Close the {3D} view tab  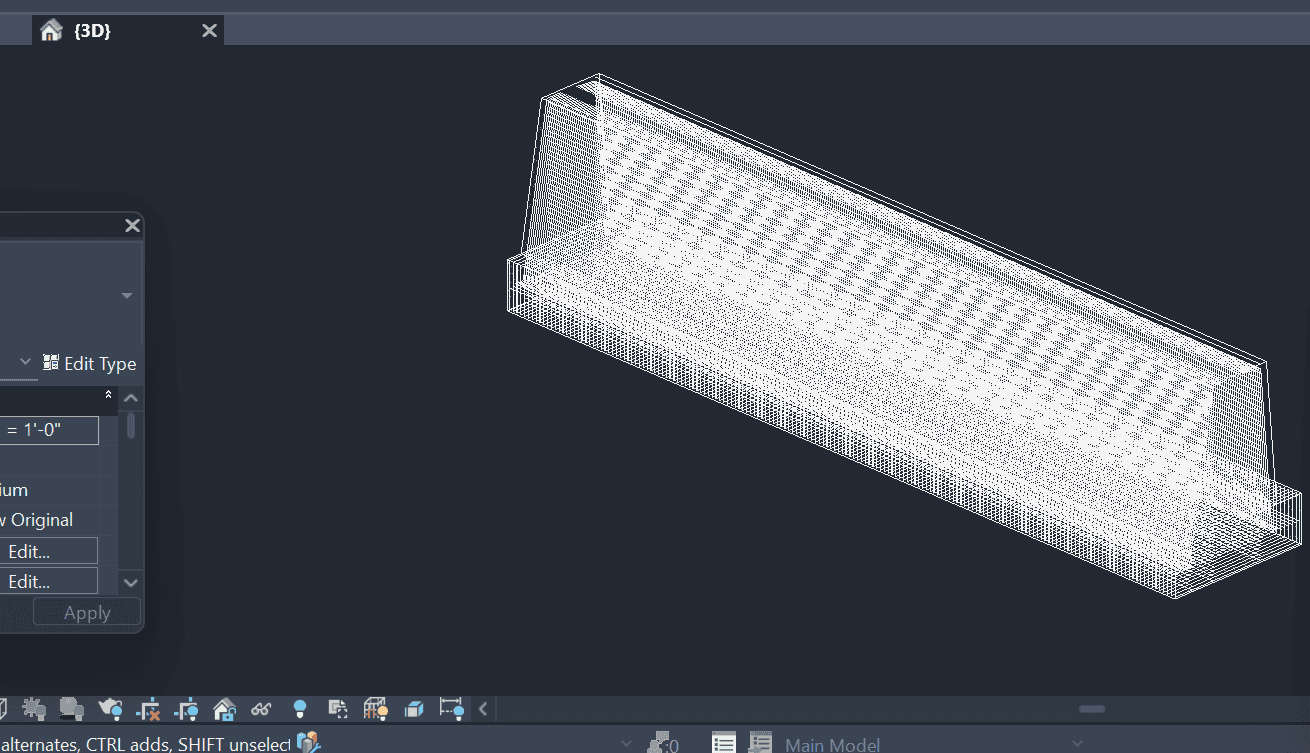209,31
